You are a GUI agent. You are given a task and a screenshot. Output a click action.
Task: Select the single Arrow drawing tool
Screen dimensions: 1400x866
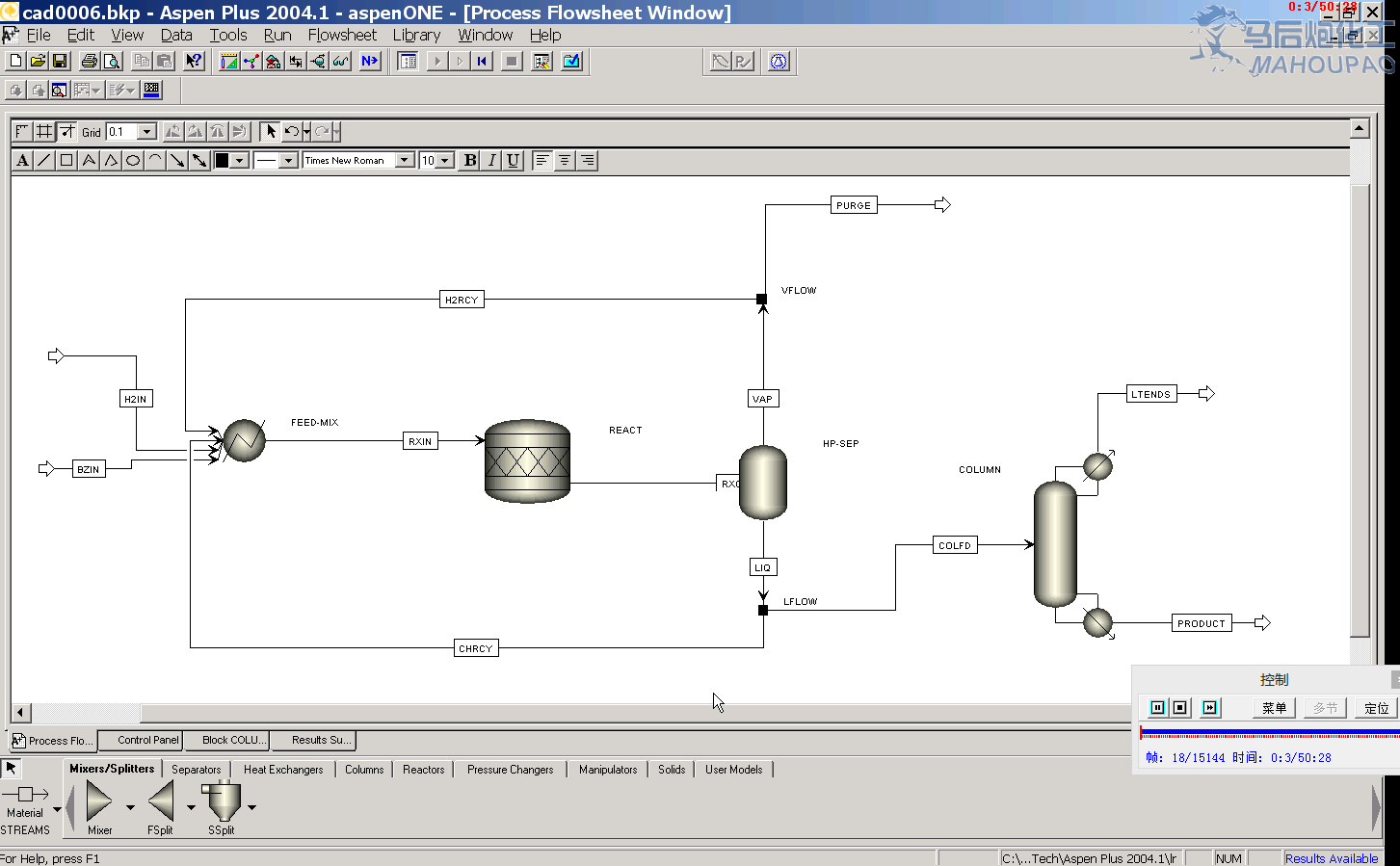point(177,160)
